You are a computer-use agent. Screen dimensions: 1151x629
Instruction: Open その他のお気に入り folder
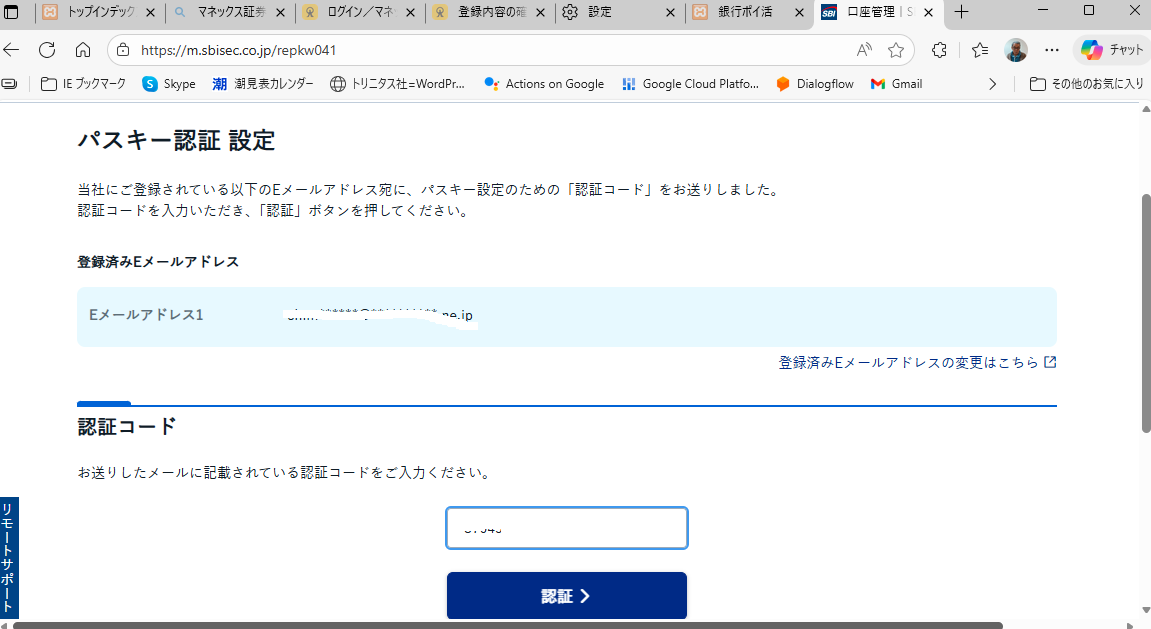tap(1086, 84)
